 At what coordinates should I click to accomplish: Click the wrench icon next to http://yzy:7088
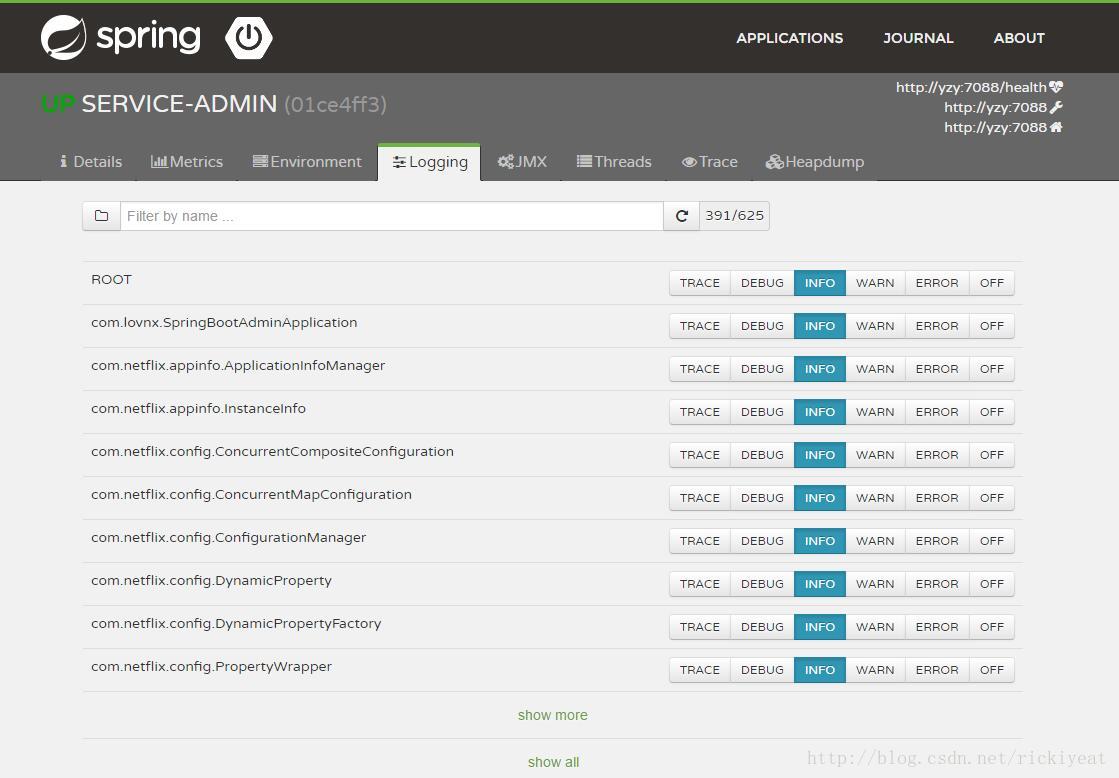point(1059,107)
